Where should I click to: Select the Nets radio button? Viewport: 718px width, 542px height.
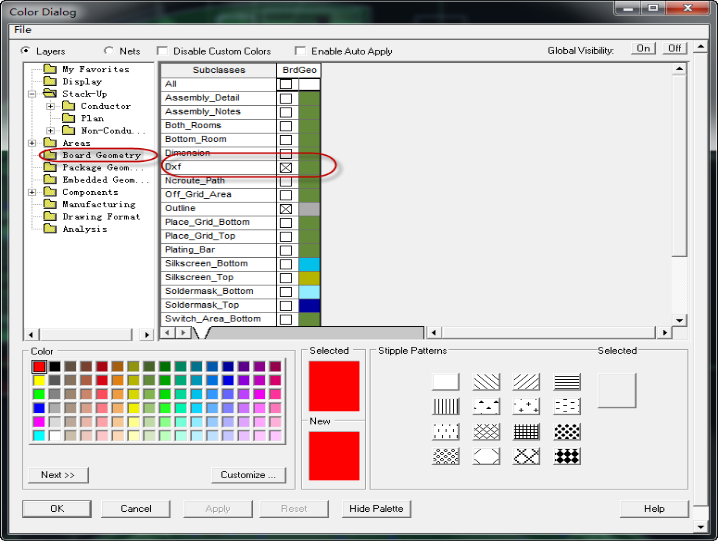(x=109, y=51)
